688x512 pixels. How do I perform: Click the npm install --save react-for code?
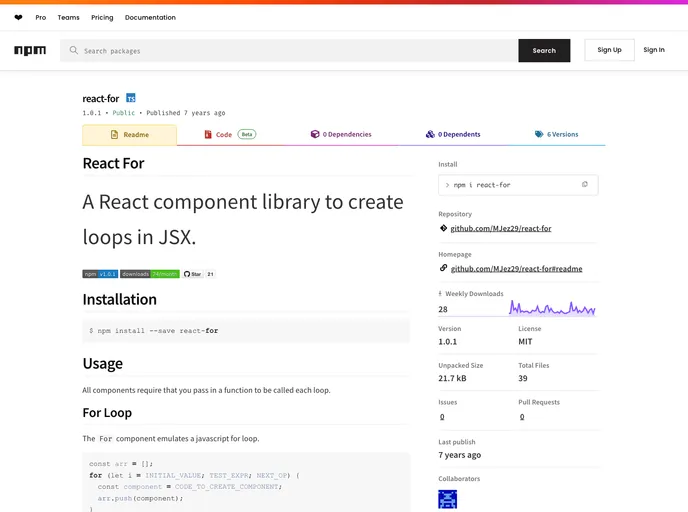pyautogui.click(x=154, y=330)
